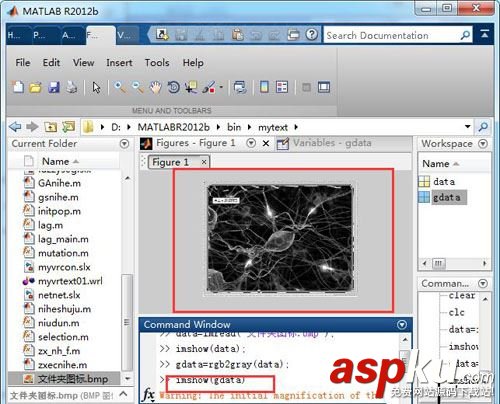
Task: Click the Browse for folder icon
Action: pyautogui.click(x=68, y=127)
